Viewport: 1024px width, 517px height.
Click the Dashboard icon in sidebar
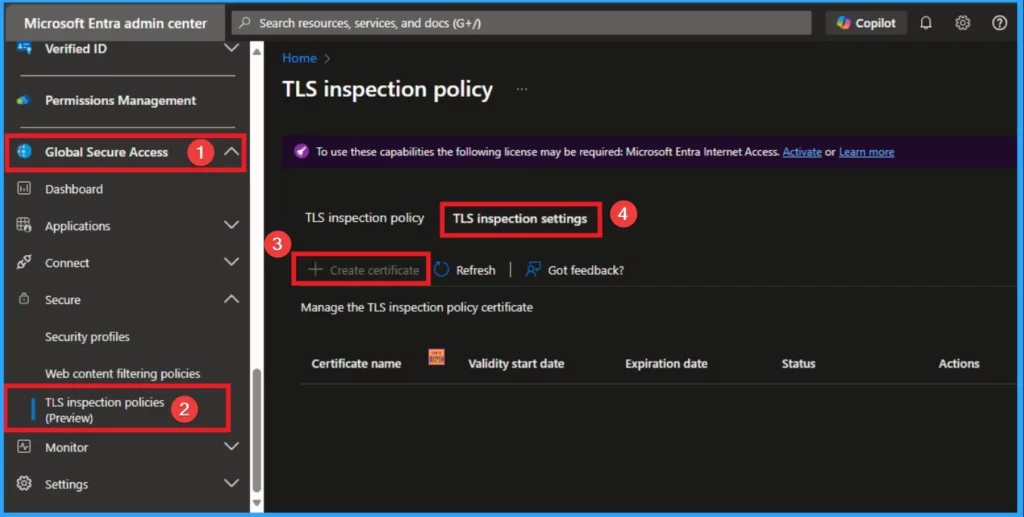[24, 189]
